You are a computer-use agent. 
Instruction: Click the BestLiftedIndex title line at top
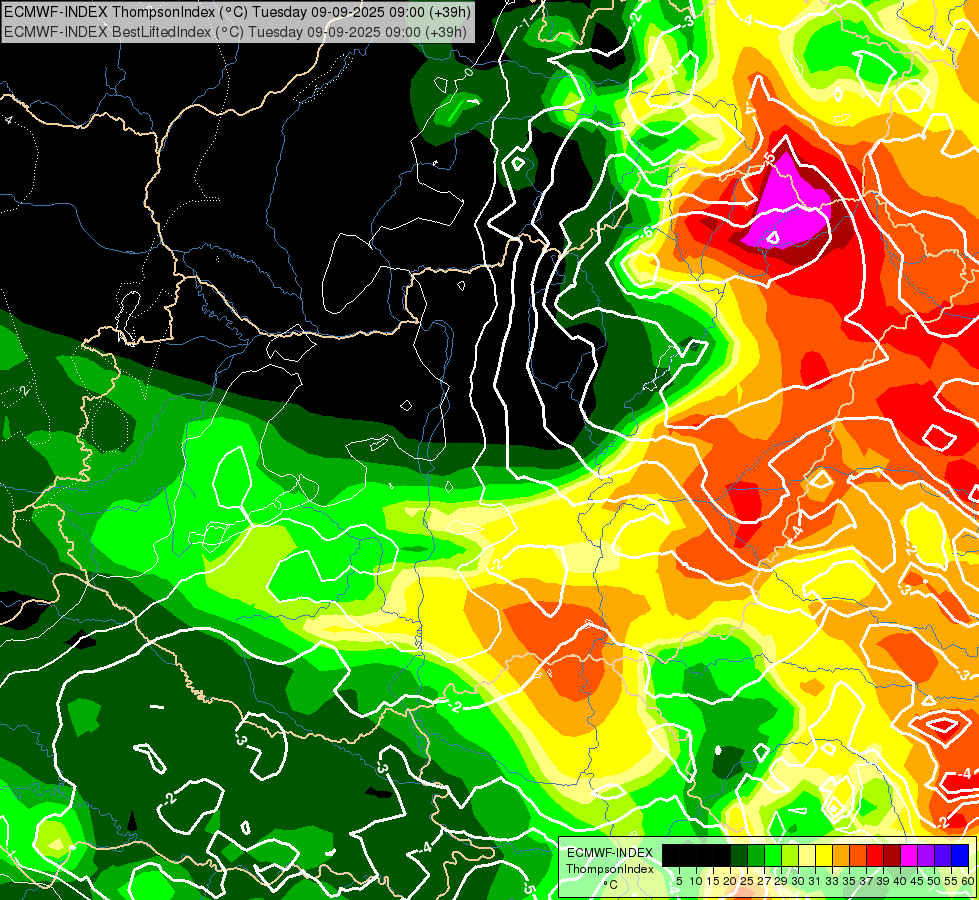235,31
